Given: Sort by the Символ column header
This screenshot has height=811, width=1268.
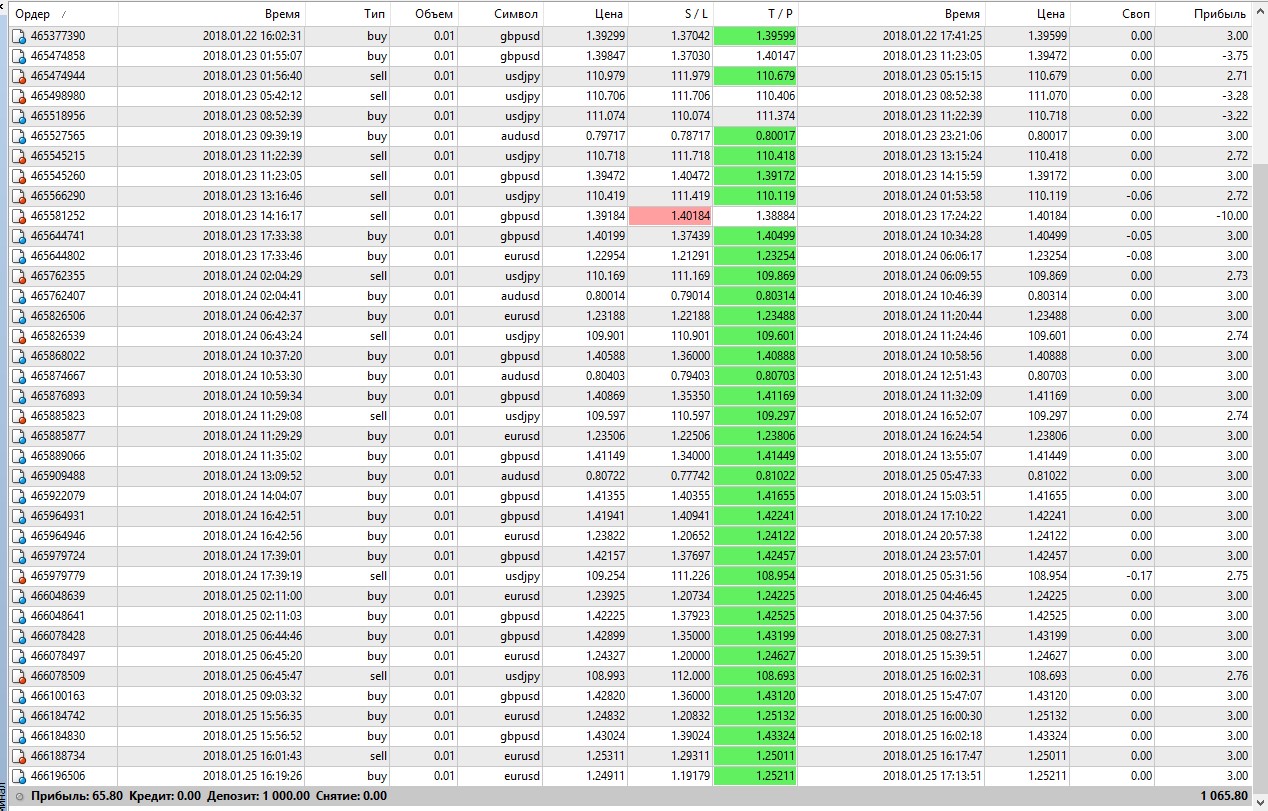Looking at the screenshot, I should point(499,14).
